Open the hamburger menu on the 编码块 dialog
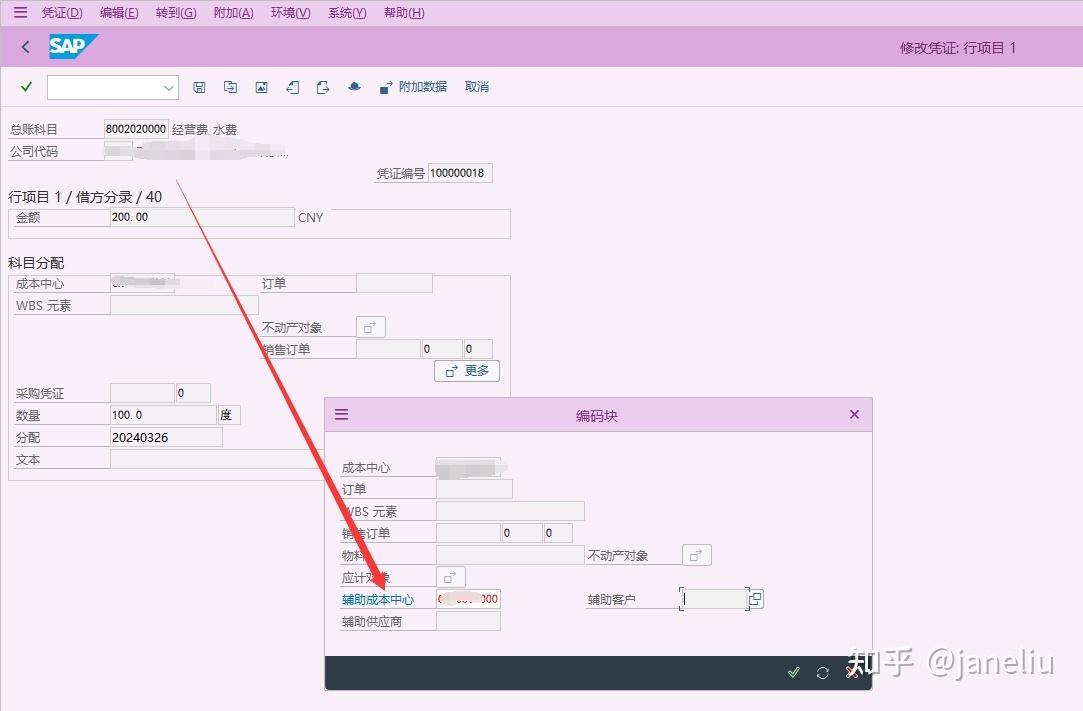This screenshot has height=711, width=1083. tap(341, 414)
